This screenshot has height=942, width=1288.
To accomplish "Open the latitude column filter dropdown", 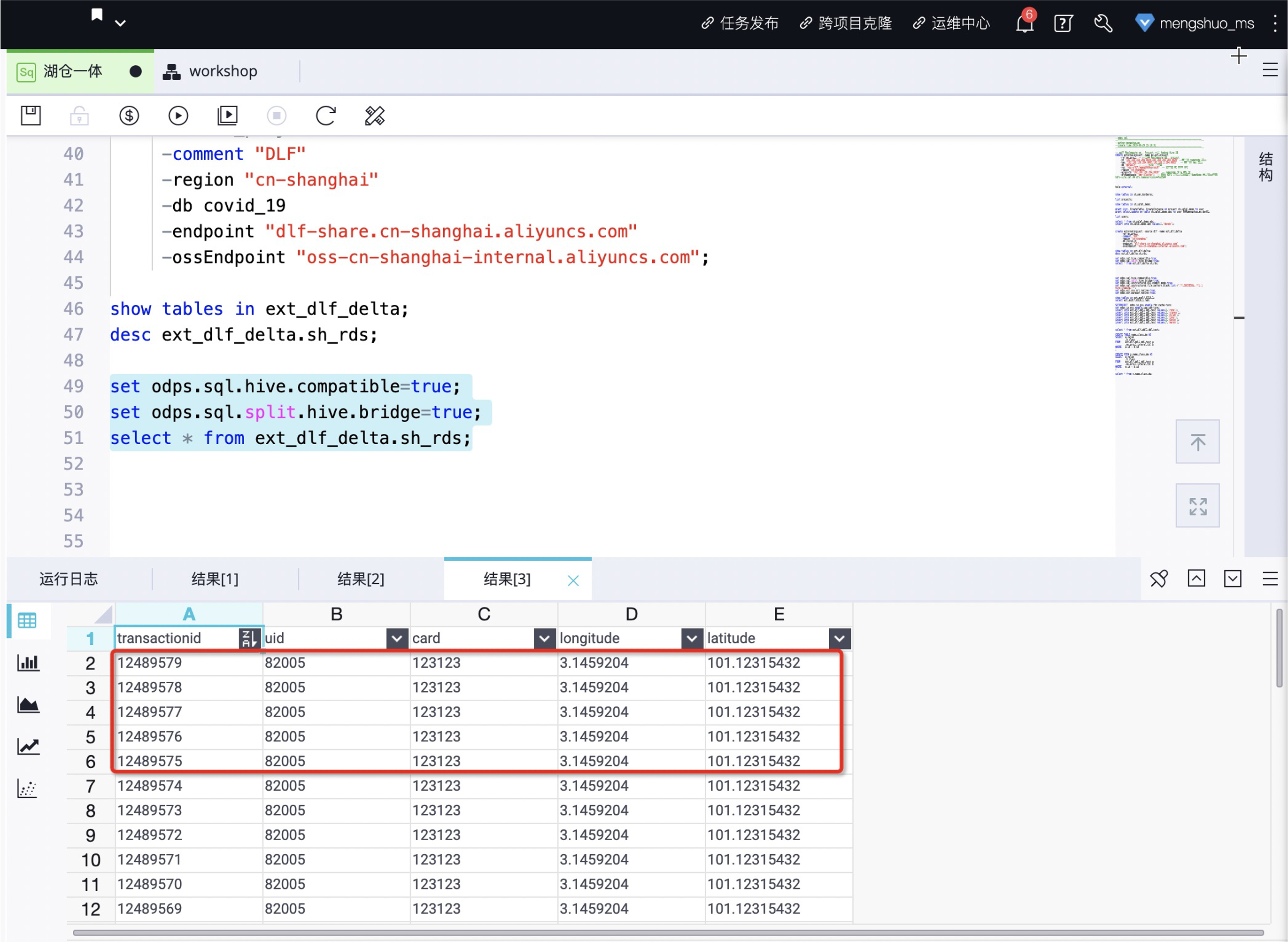I will (x=839, y=639).
